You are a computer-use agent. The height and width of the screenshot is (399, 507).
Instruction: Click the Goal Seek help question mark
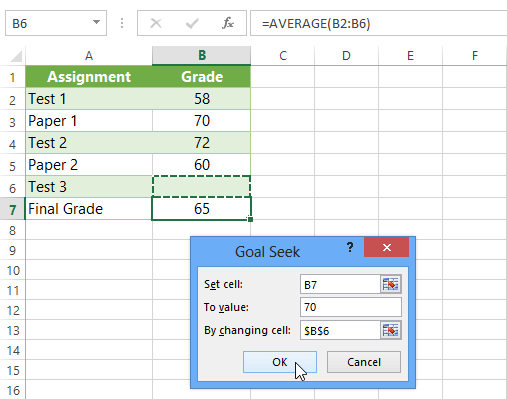350,247
